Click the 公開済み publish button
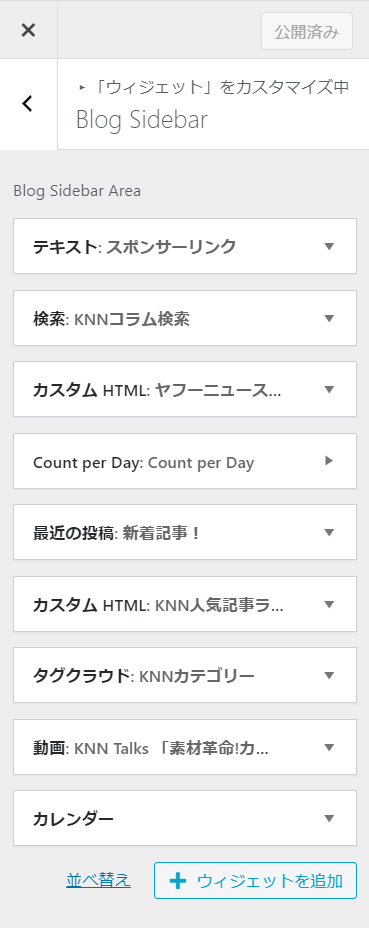369x928 pixels. point(307,31)
